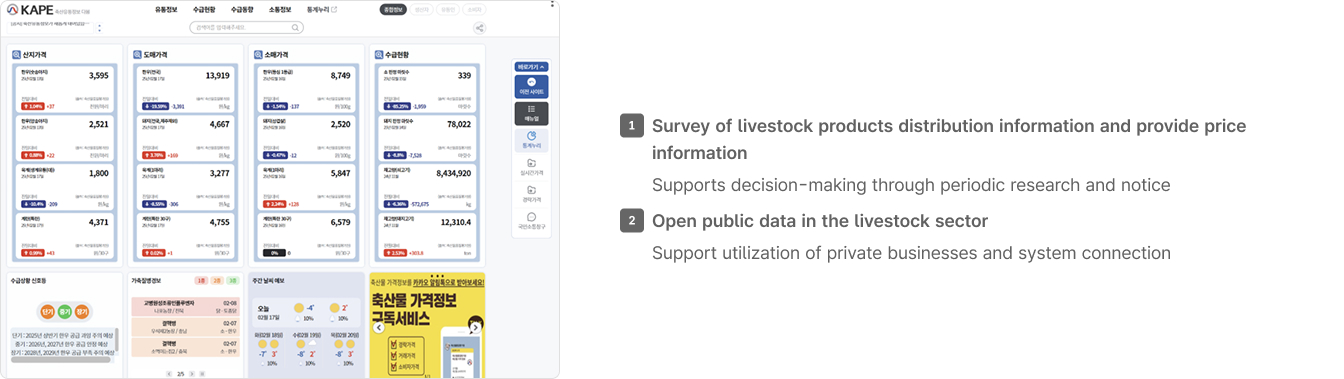The width and height of the screenshot is (1344, 379).
Task: Click the search input field
Action: point(248,28)
